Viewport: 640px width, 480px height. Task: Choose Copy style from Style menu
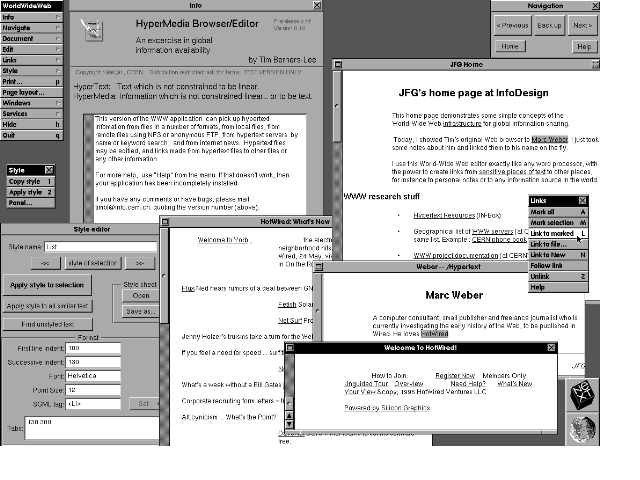[x=31, y=181]
